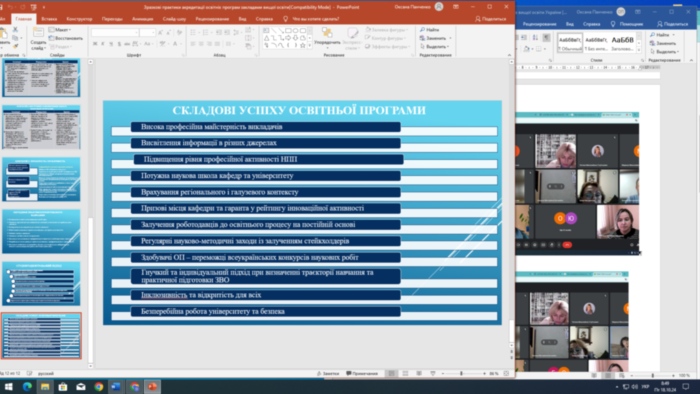Open Mail app from taskbar
The height and width of the screenshot is (394, 700).
[81, 386]
